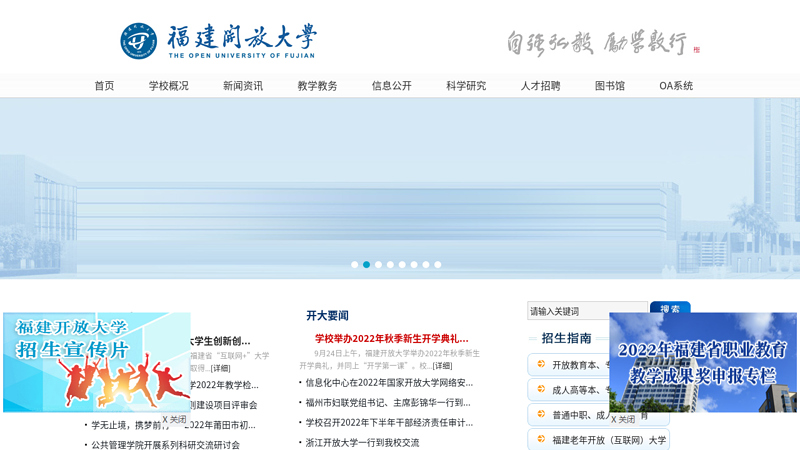Open news 浙江开放大学一行到我校交流
The image size is (800, 450).
click(x=362, y=443)
